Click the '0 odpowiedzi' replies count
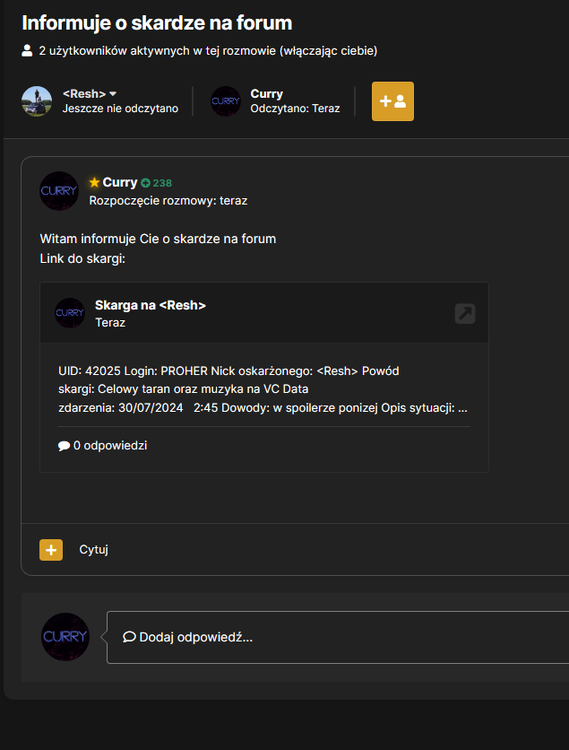 click(110, 446)
